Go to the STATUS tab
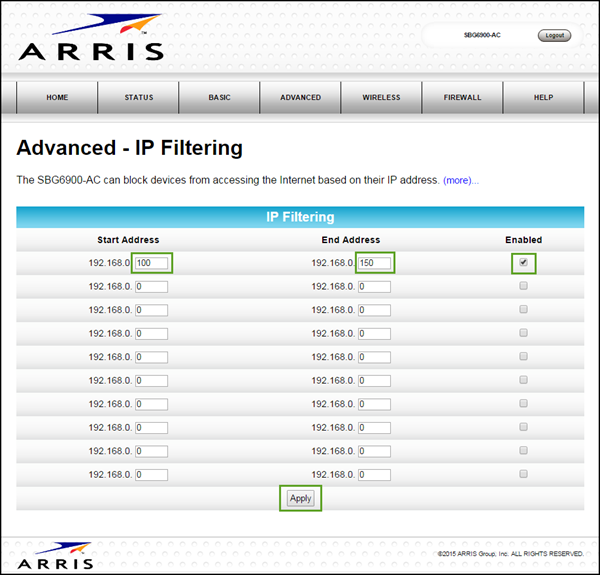The width and height of the screenshot is (600, 575). pos(138,98)
